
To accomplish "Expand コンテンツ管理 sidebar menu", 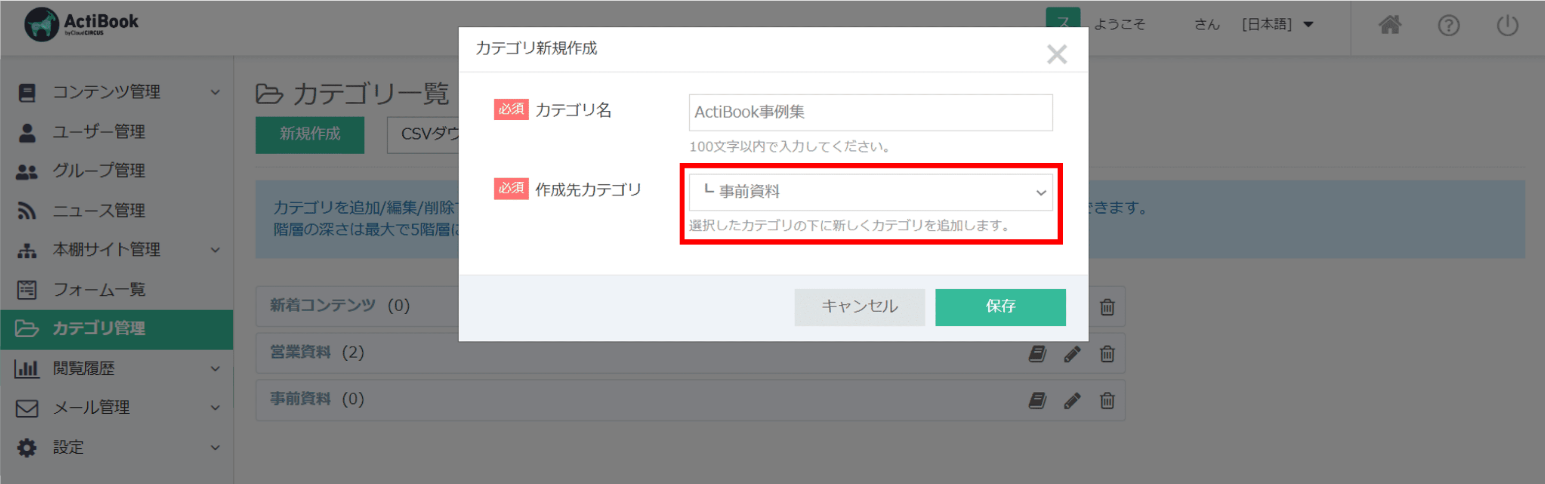I will [117, 93].
